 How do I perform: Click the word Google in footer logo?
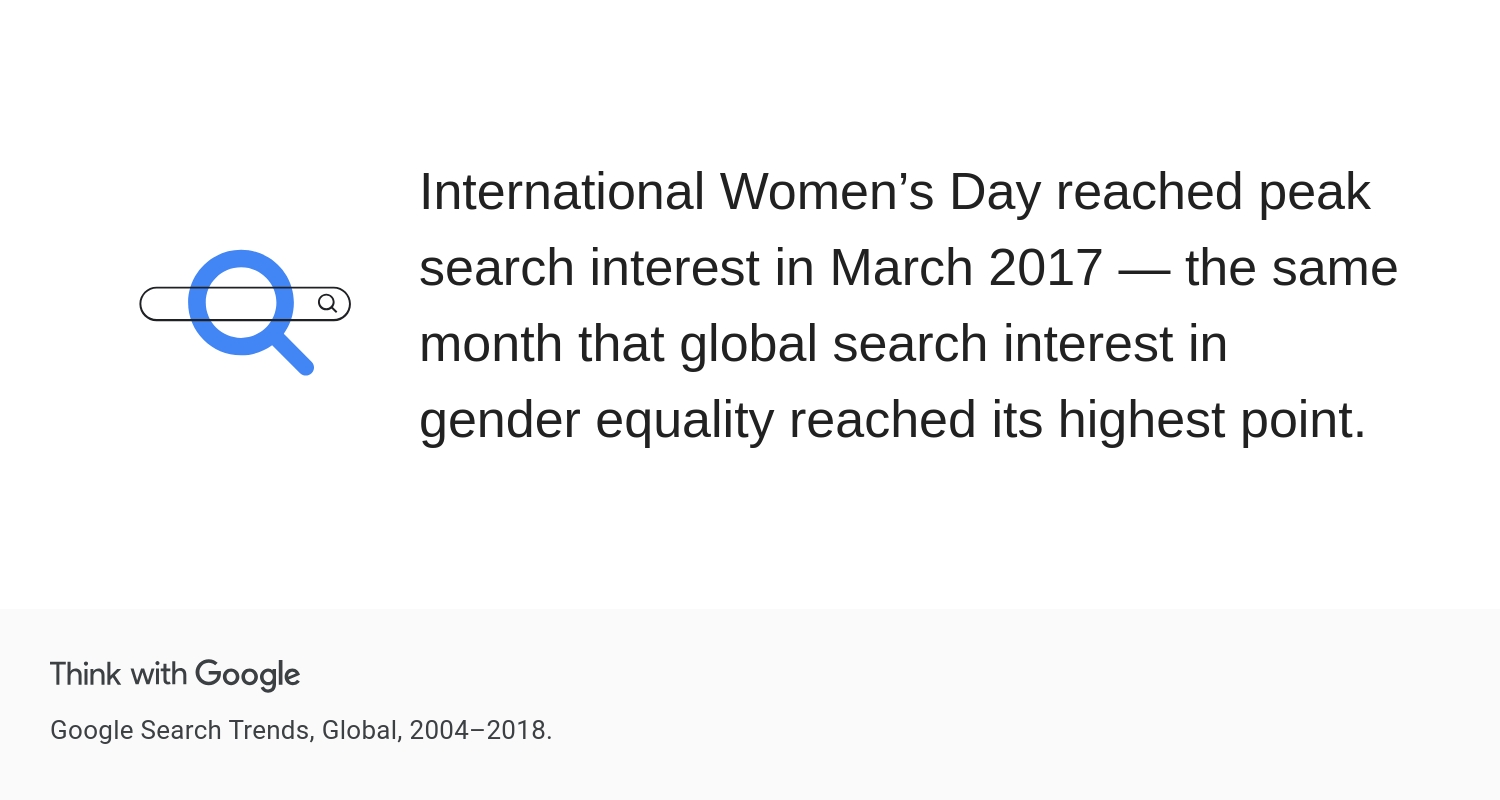click(248, 675)
